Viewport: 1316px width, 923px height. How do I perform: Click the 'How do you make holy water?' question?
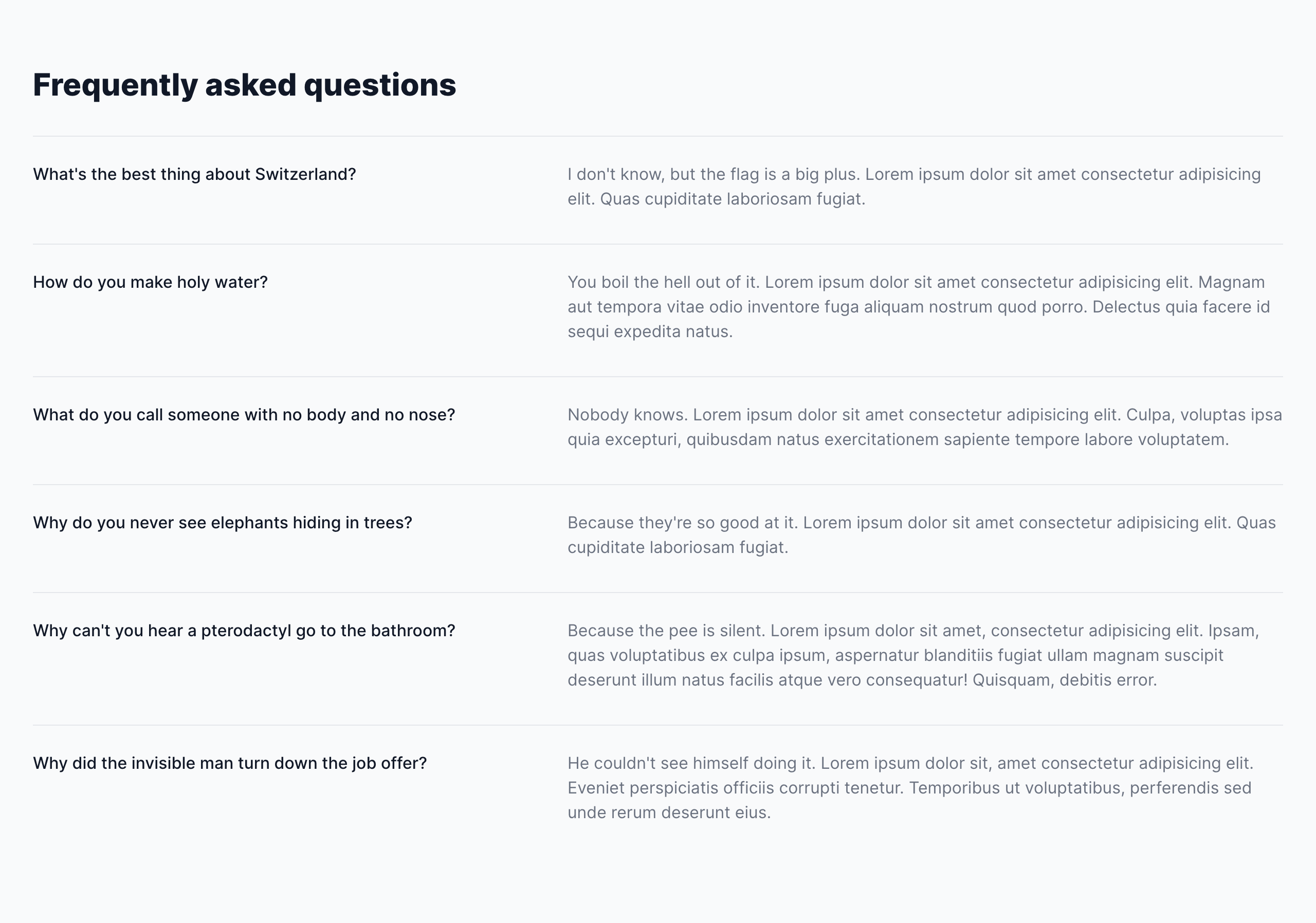(x=150, y=282)
